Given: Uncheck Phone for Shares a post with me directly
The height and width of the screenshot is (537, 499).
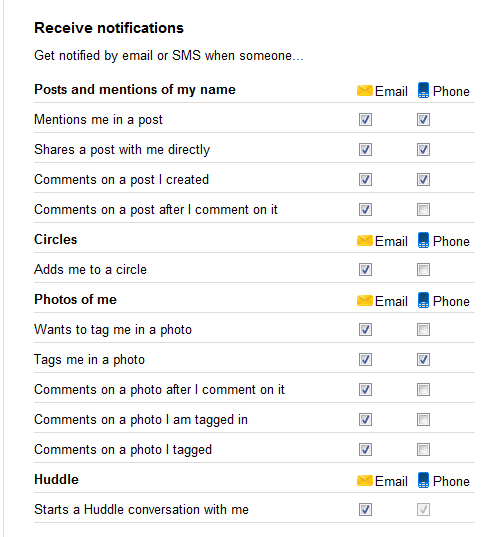Looking at the screenshot, I should 423,150.
